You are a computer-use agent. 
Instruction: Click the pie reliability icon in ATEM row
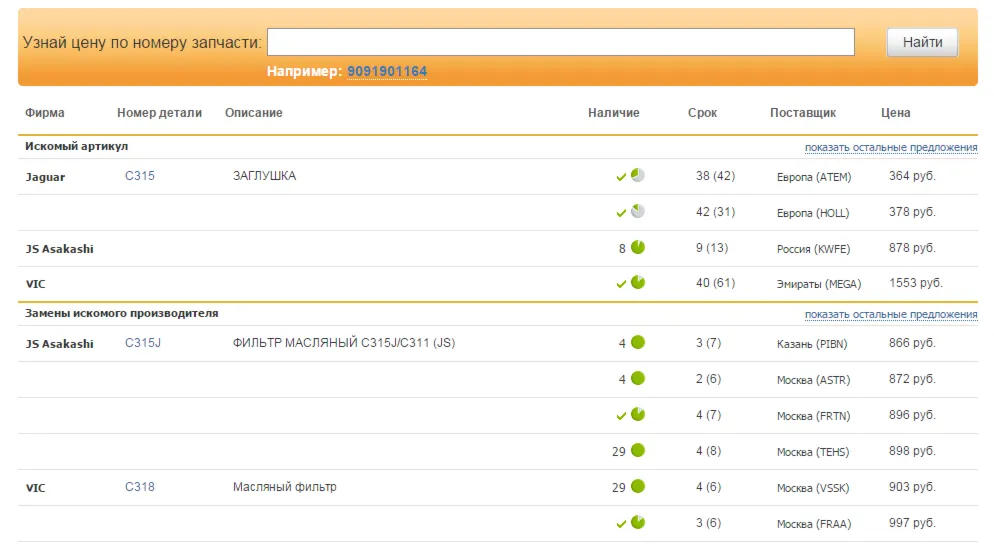tap(638, 176)
